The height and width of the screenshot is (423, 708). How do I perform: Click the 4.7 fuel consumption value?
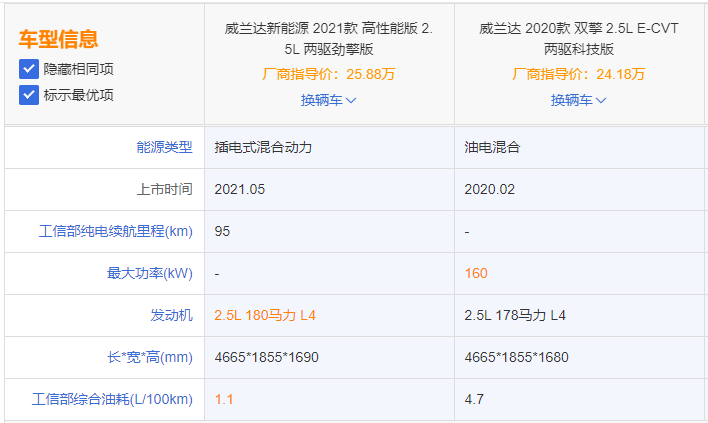point(474,399)
